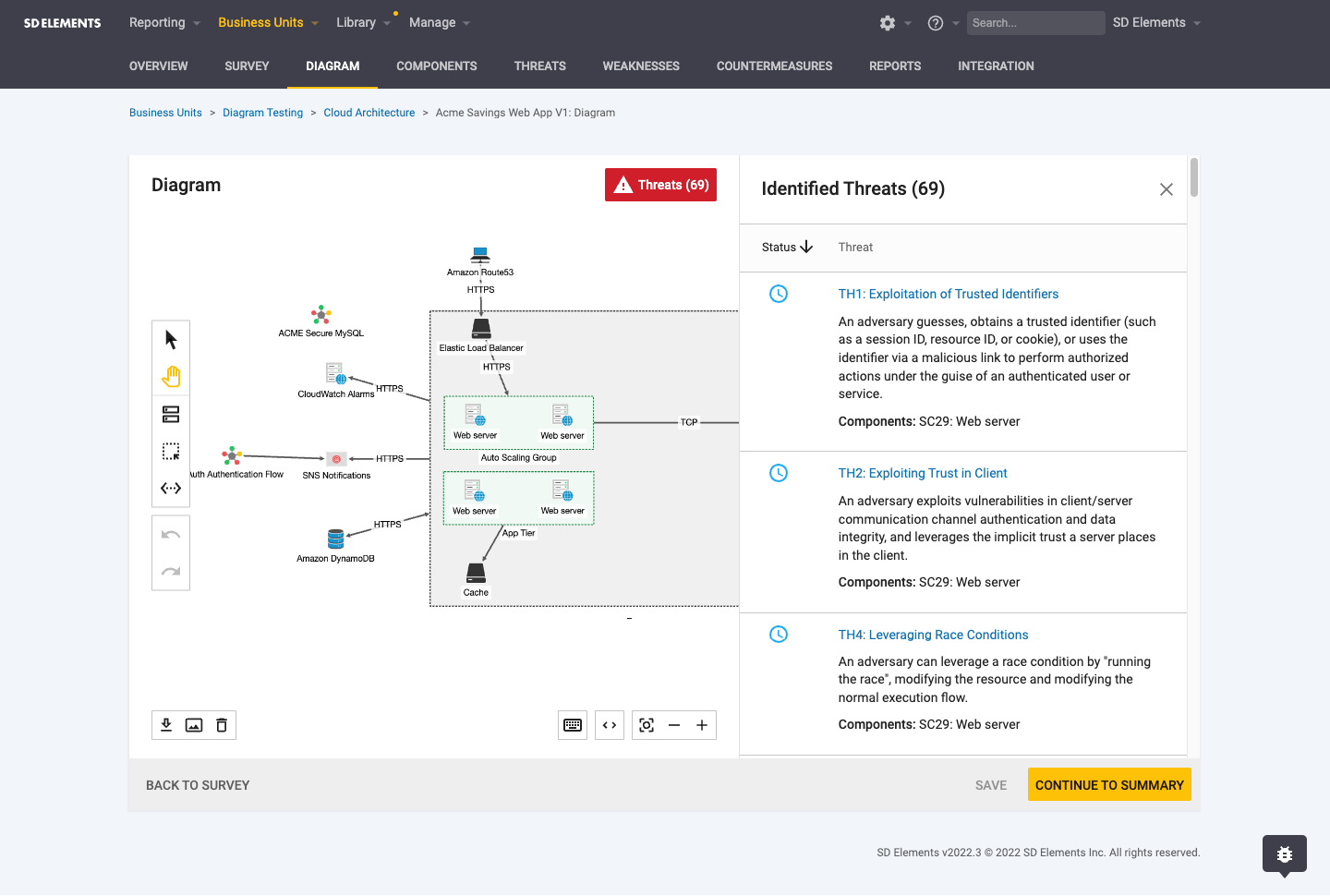Go Back to Survey
The height and width of the screenshot is (896, 1330).
(198, 785)
